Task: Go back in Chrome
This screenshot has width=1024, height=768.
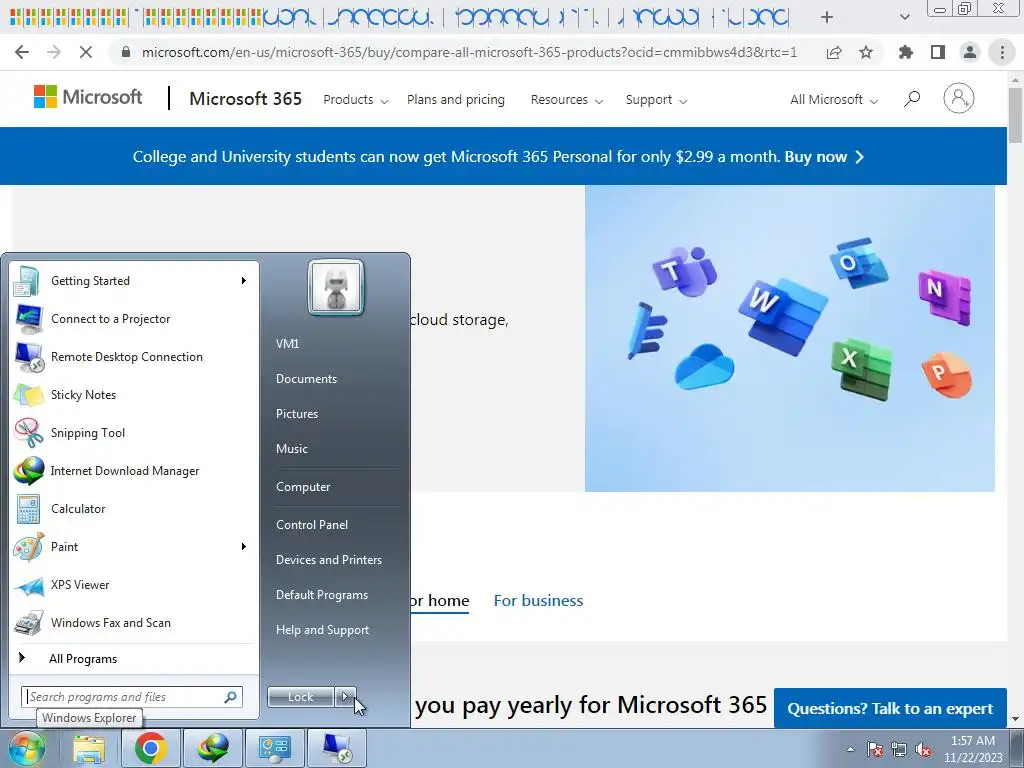Action: point(22,52)
